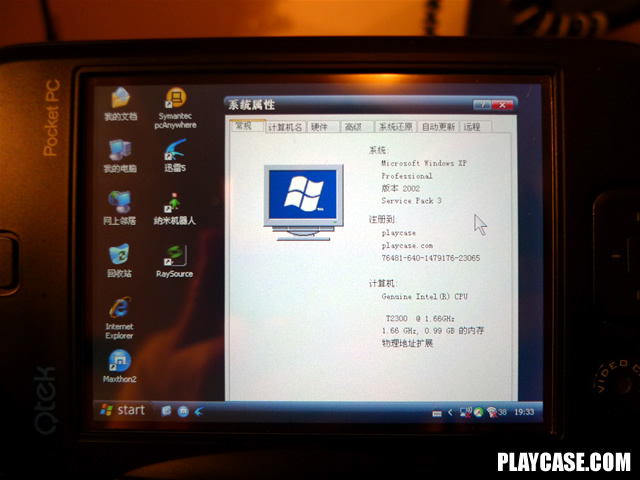Launch the 迅雷5 shortcut
This screenshot has width=640, height=480.
coord(175,155)
